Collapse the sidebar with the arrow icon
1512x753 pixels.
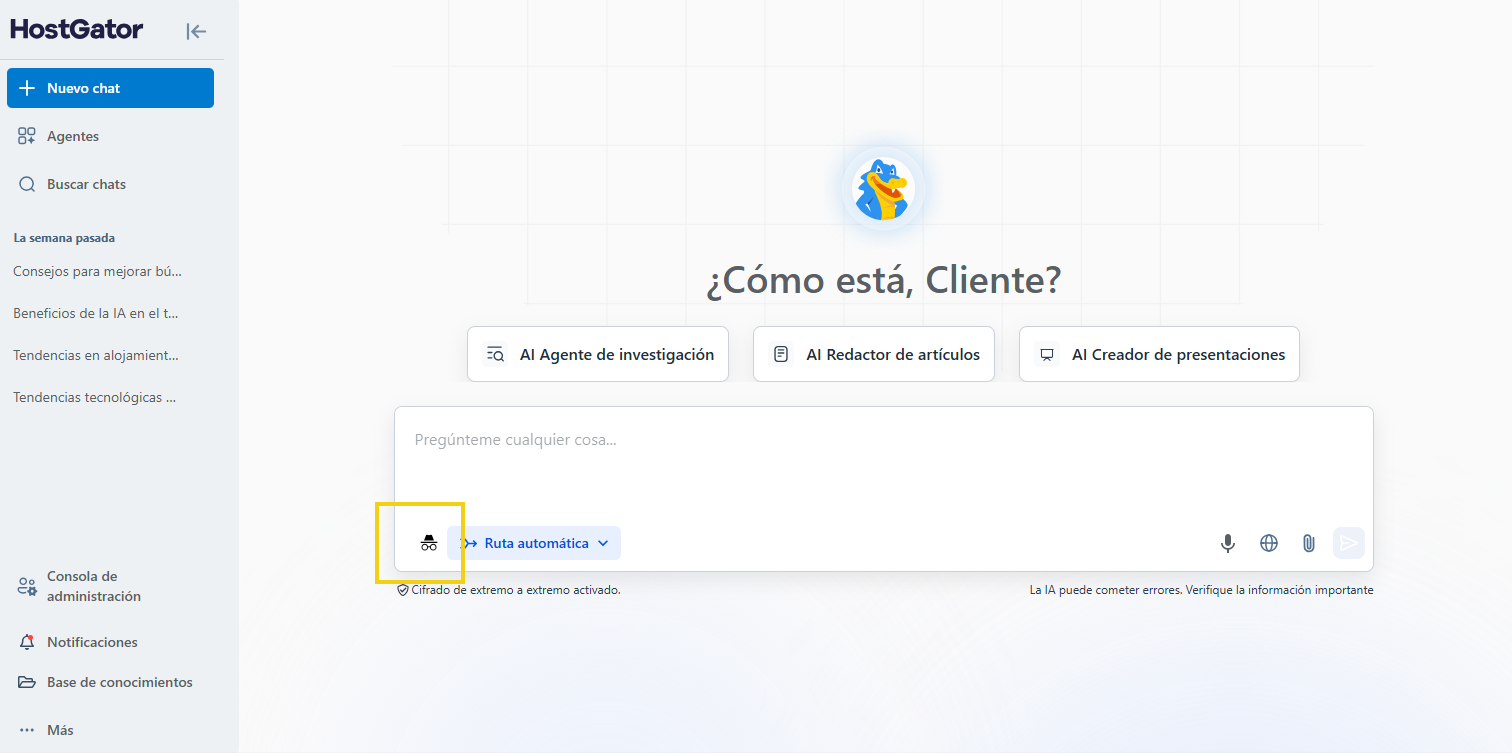[196, 31]
